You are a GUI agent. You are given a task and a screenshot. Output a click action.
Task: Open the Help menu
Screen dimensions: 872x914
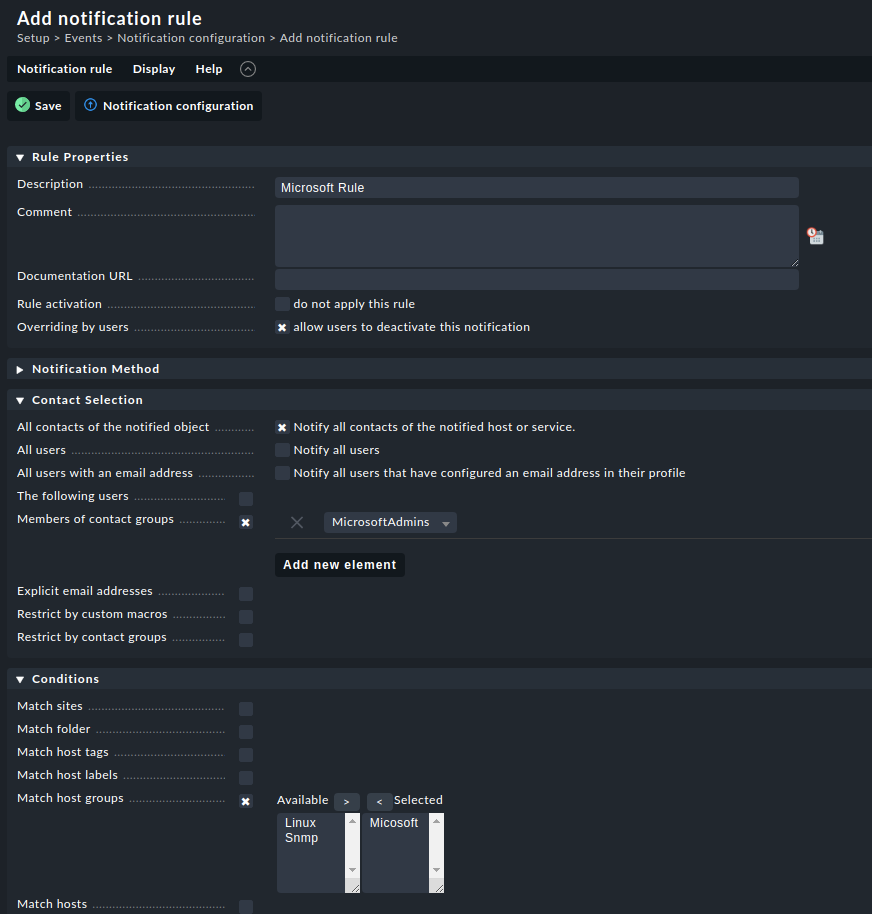coord(209,69)
